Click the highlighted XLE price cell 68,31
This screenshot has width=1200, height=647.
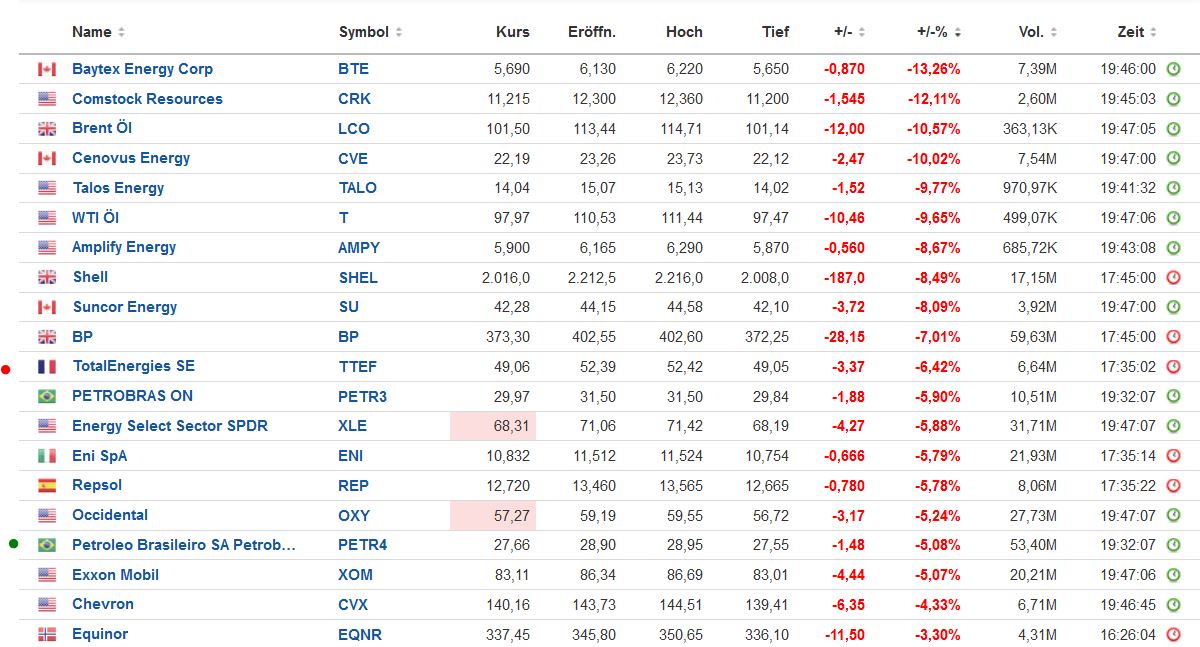(x=493, y=426)
